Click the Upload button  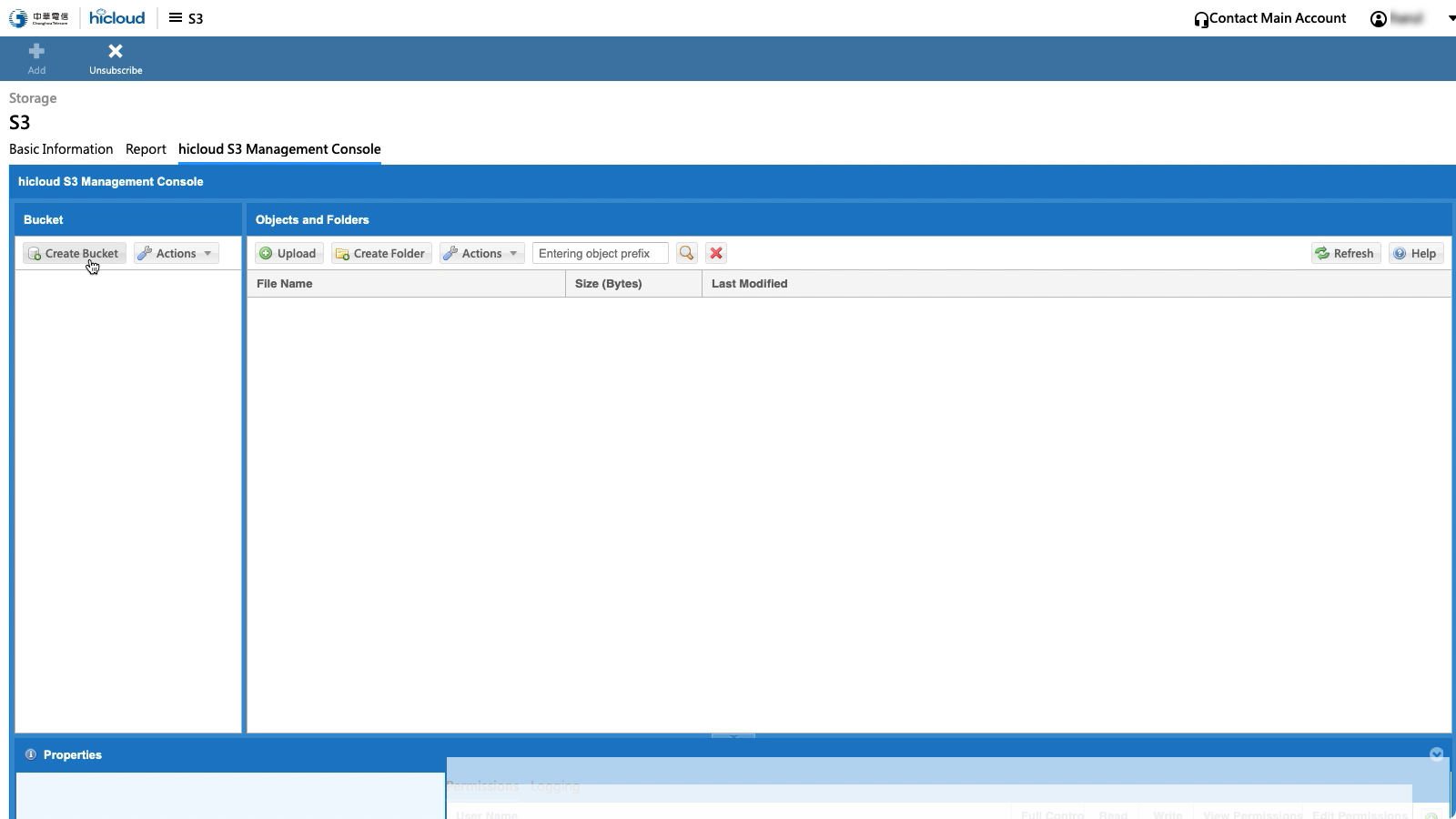(x=288, y=253)
